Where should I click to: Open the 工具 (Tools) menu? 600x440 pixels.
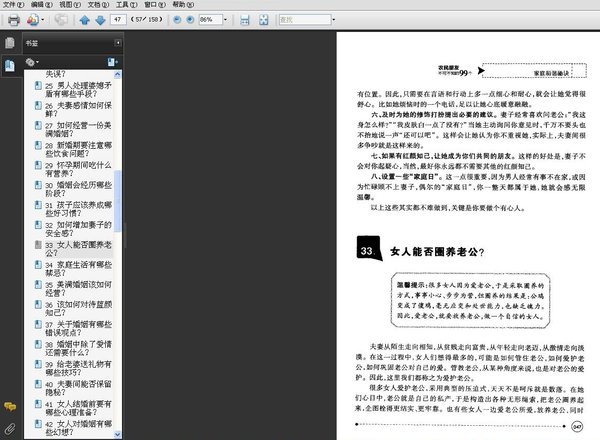tap(126, 5)
